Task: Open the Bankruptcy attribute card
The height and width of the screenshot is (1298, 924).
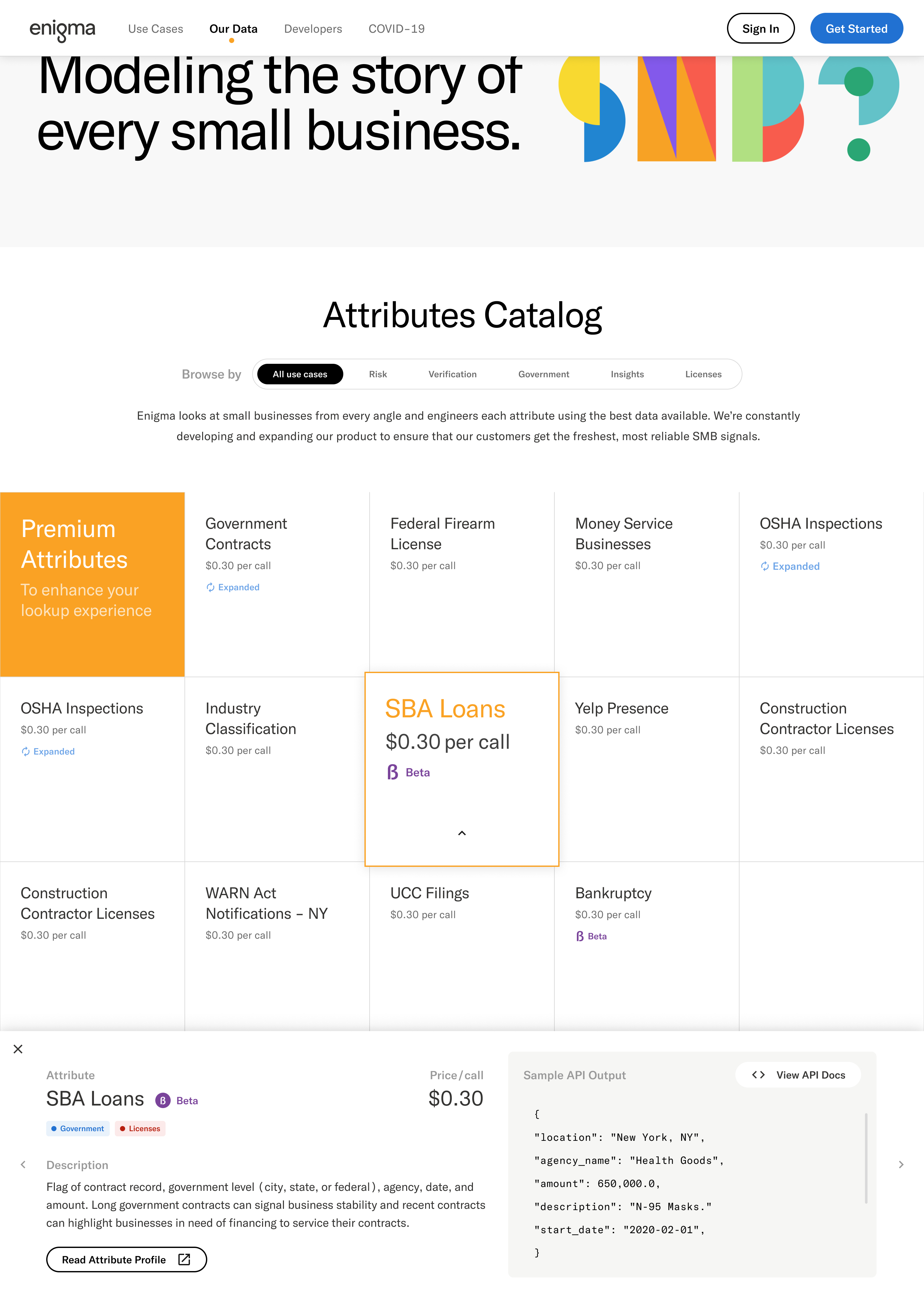Action: pyautogui.click(x=646, y=946)
